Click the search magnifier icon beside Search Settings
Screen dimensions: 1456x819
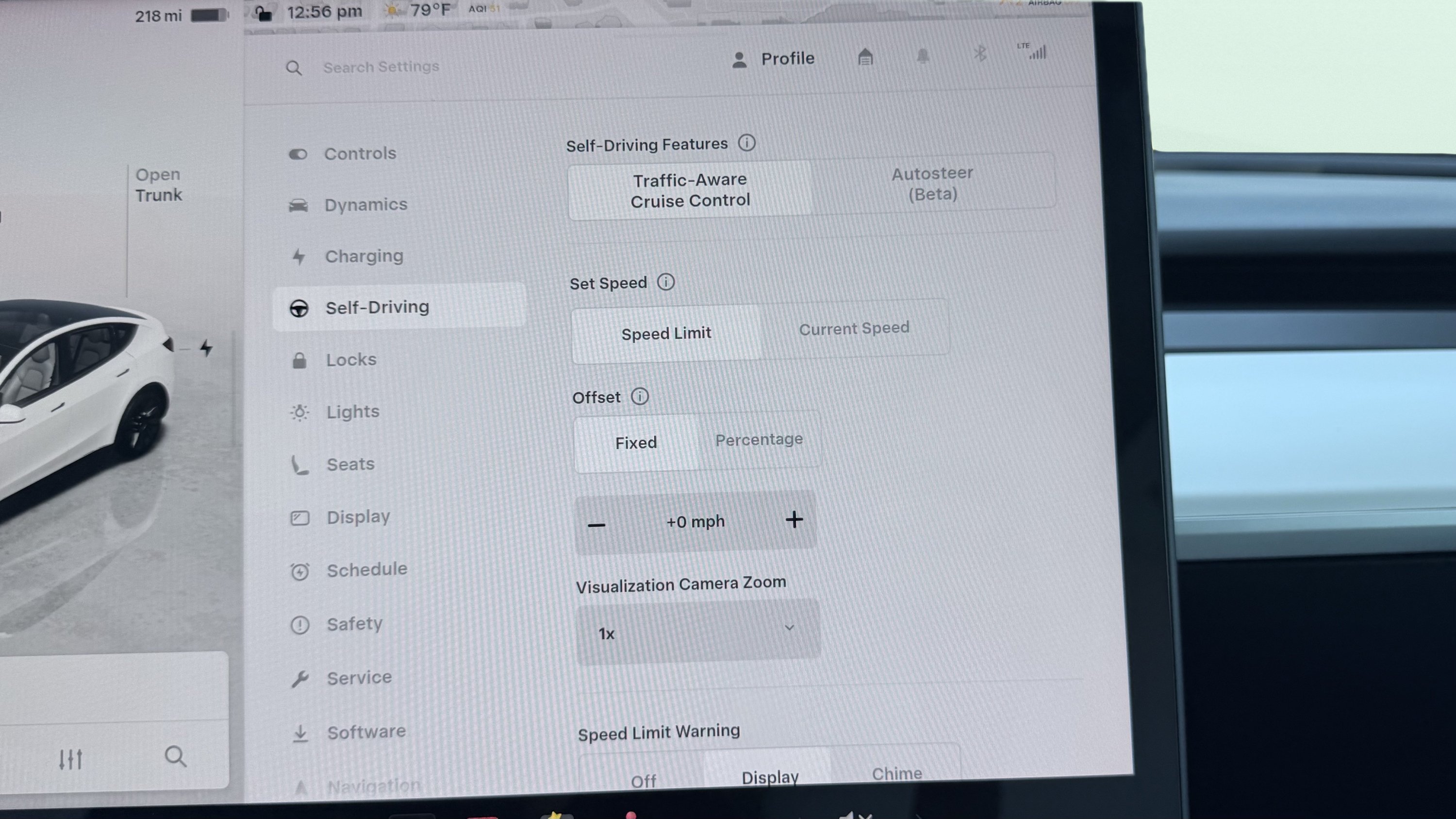[293, 68]
